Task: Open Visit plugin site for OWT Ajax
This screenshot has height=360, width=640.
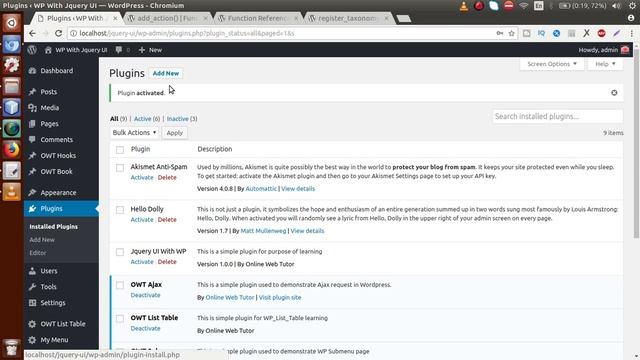Action: coord(280,297)
